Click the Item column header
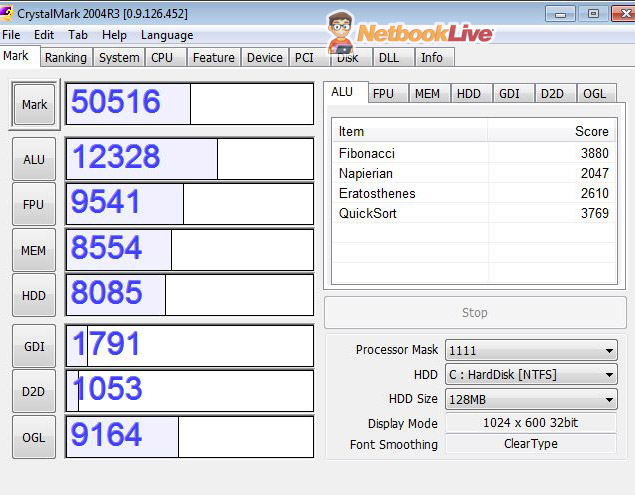 (410, 131)
